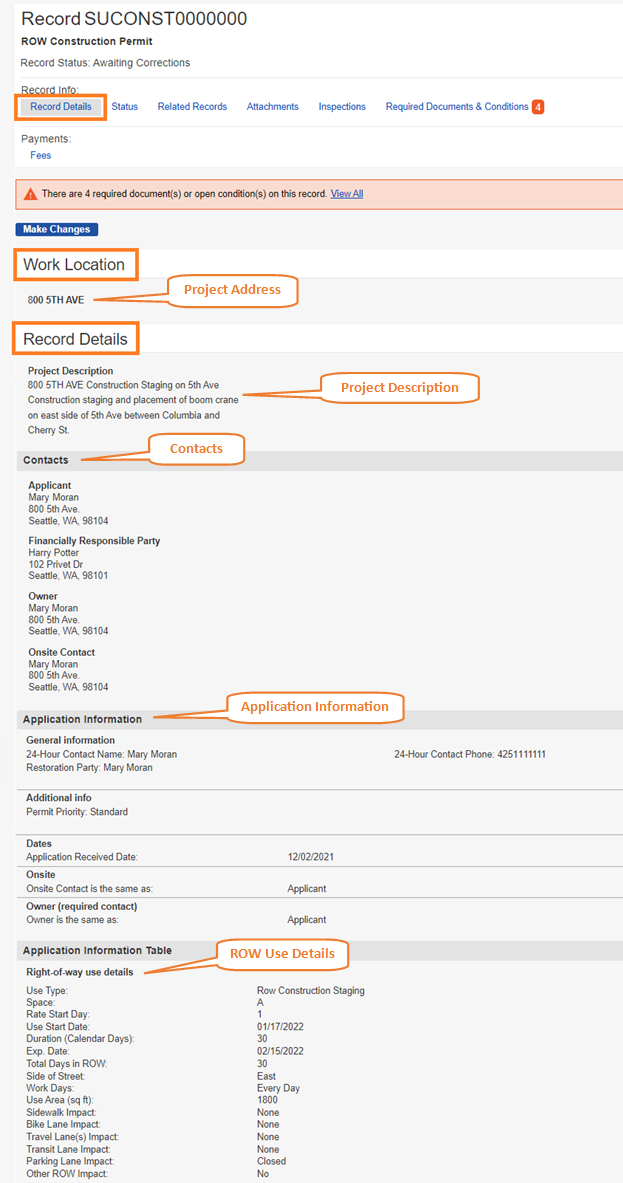Click the 800 5TH AVE work address
The image size is (623, 1183).
point(57,300)
